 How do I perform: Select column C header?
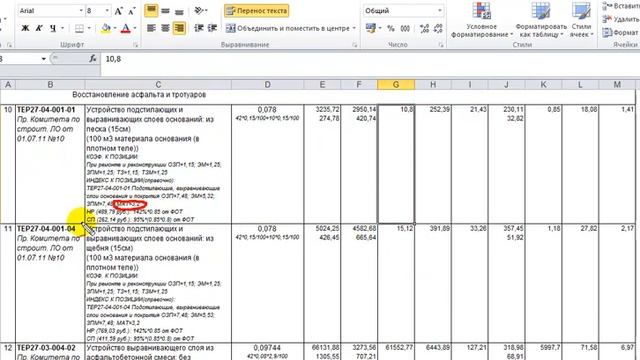point(158,84)
